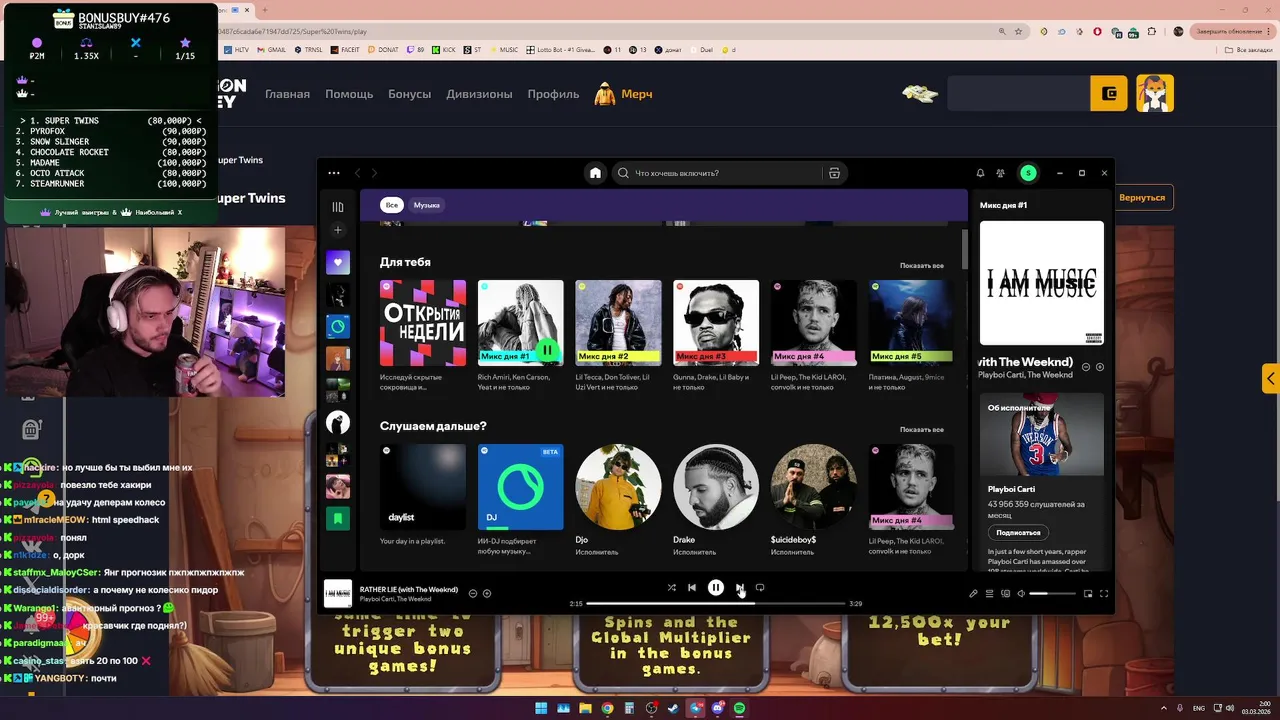Click the yellow wallet button on website header

1108,93
